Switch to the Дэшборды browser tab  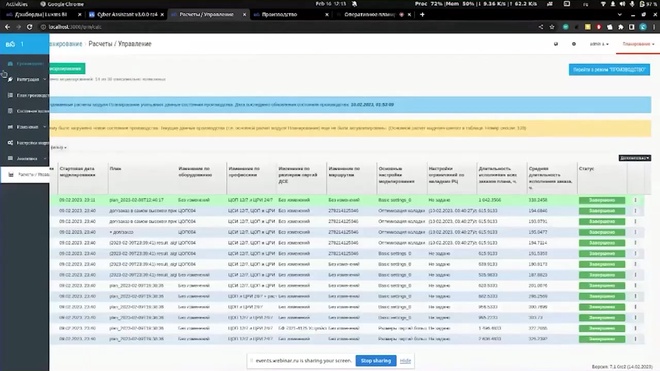43,14
